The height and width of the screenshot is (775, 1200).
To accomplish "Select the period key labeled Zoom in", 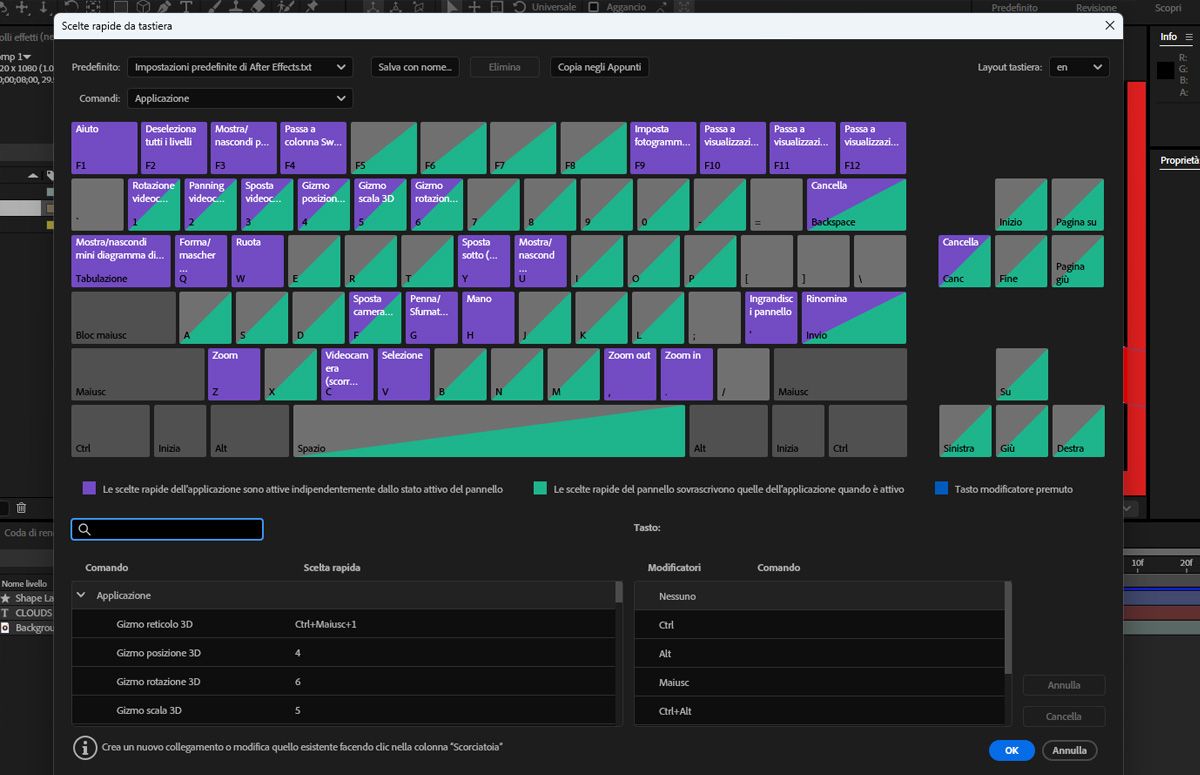I will point(687,374).
